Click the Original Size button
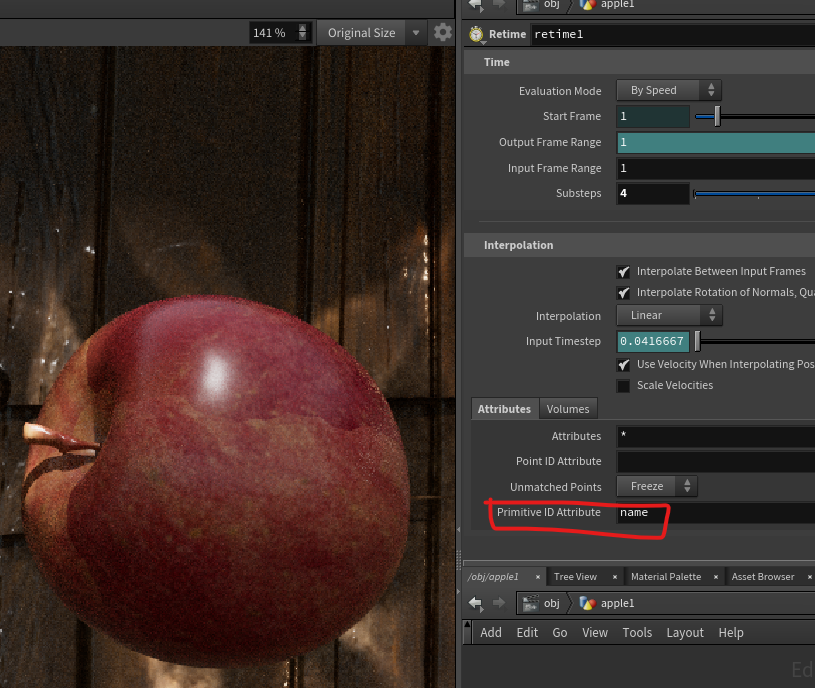 (362, 33)
